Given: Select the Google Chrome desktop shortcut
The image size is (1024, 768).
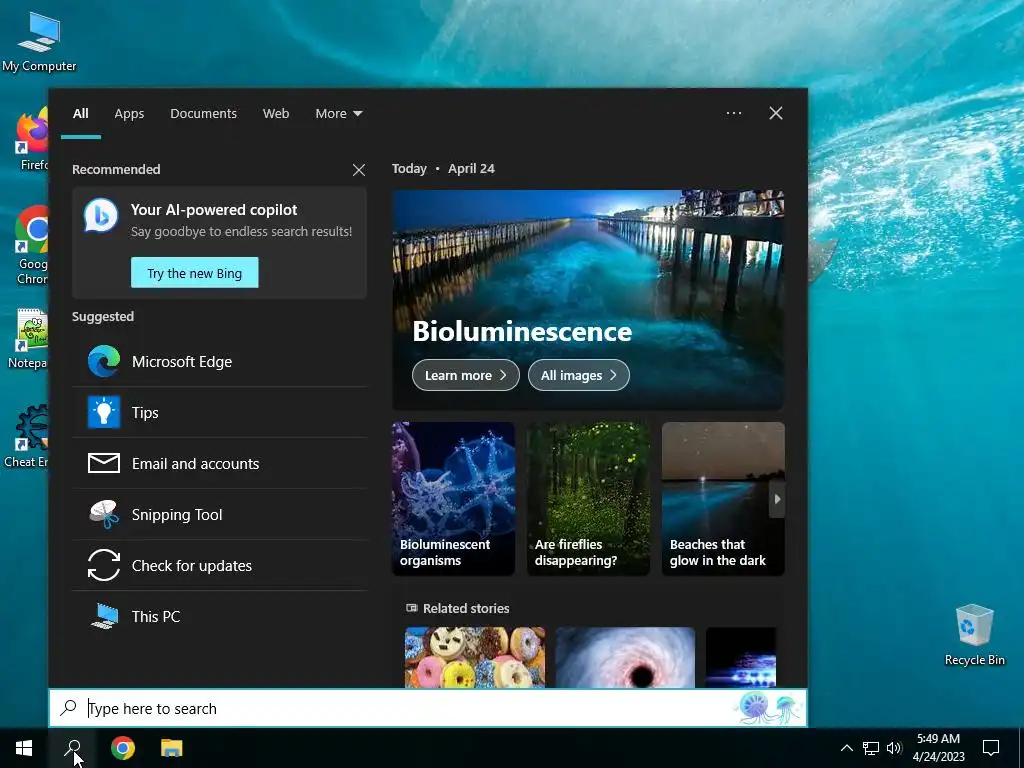Looking at the screenshot, I should pos(33,246).
